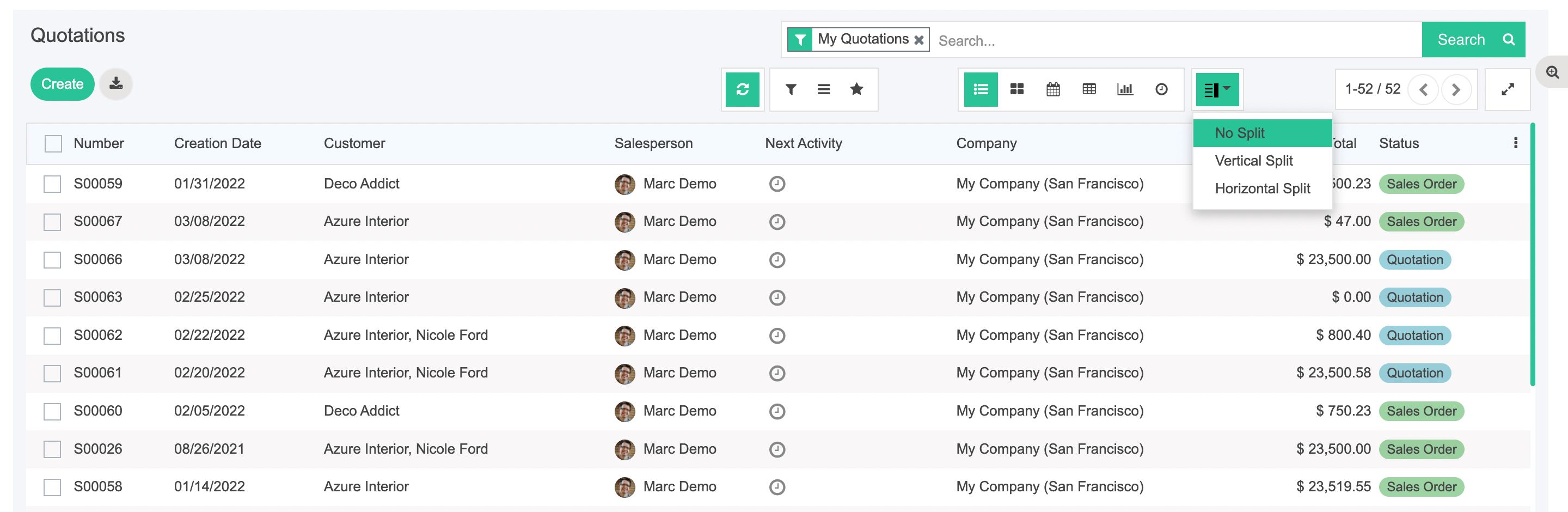Switch to Kanban view
This screenshot has height=512, width=1568.
click(1016, 89)
